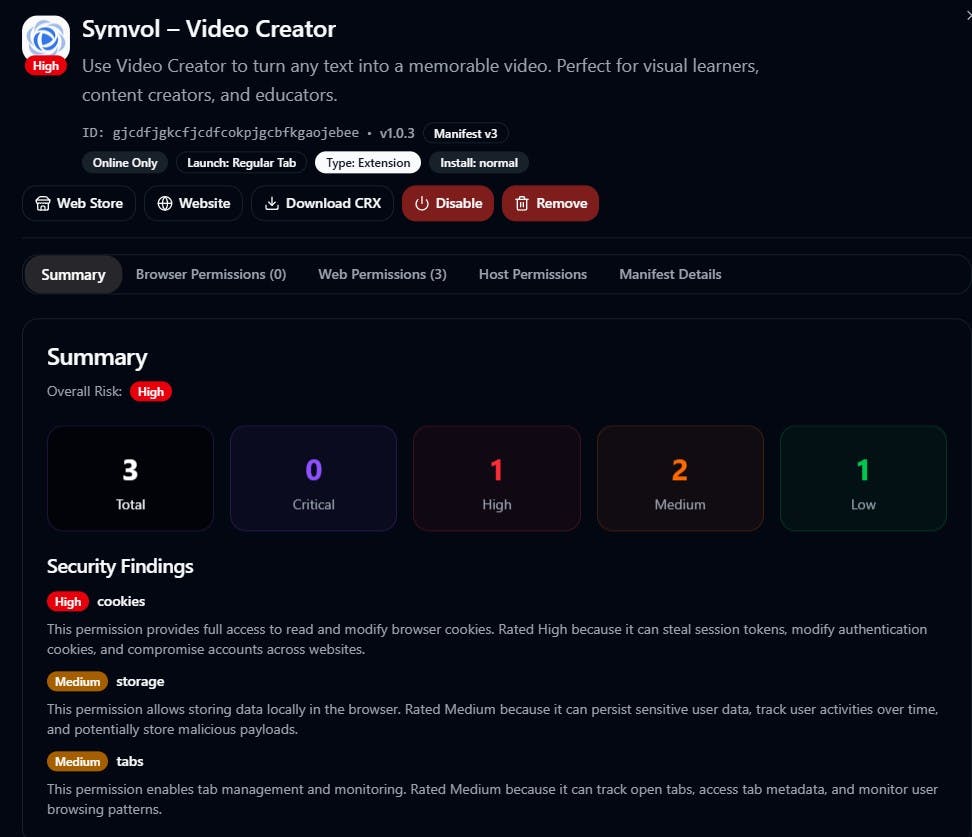This screenshot has width=972, height=837.
Task: Click the storefront icon on Web Store button
Action: (x=43, y=203)
